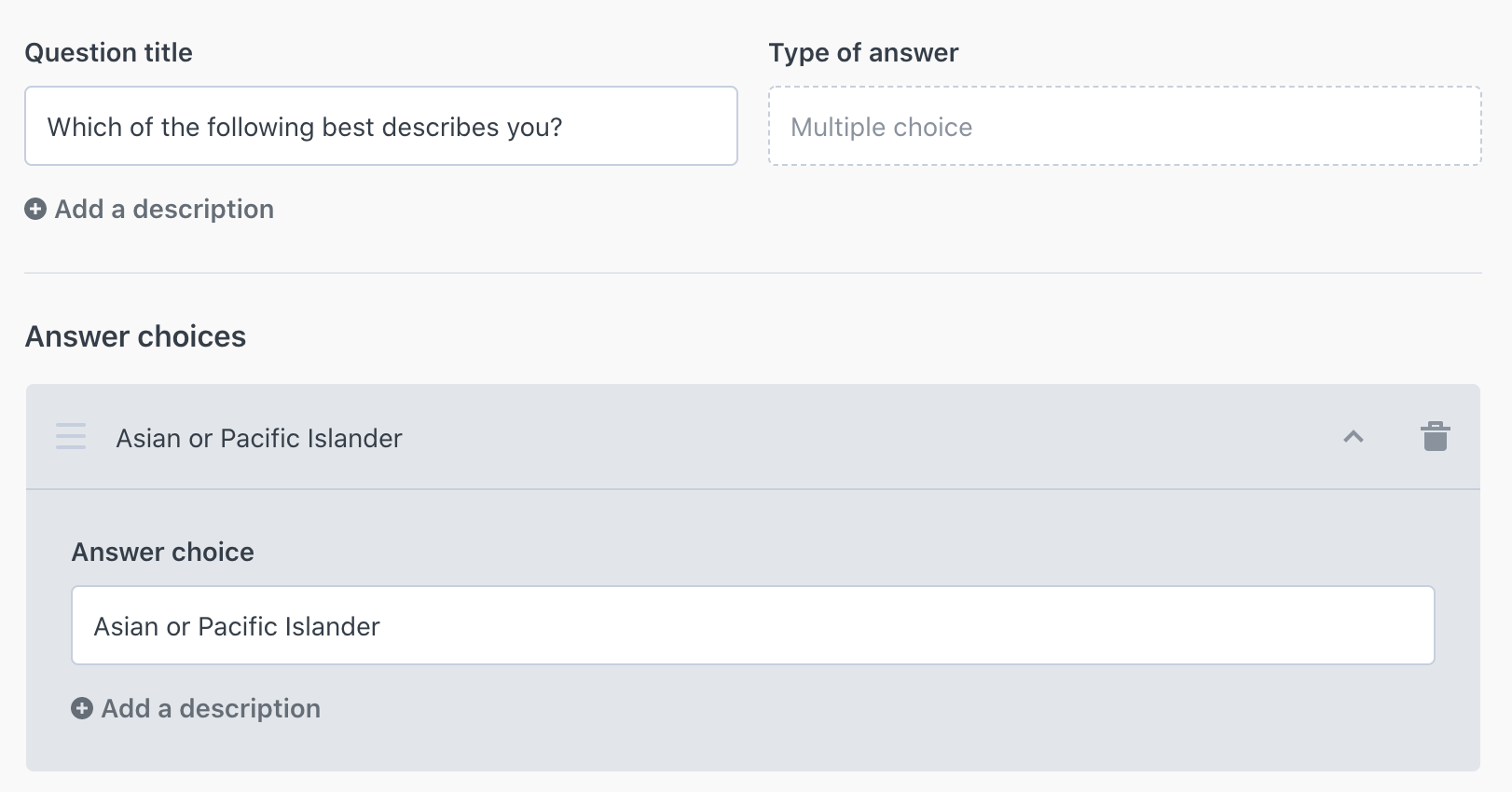1512x792 pixels.
Task: Grab the drag handle of the answer choice
Action: [x=71, y=436]
